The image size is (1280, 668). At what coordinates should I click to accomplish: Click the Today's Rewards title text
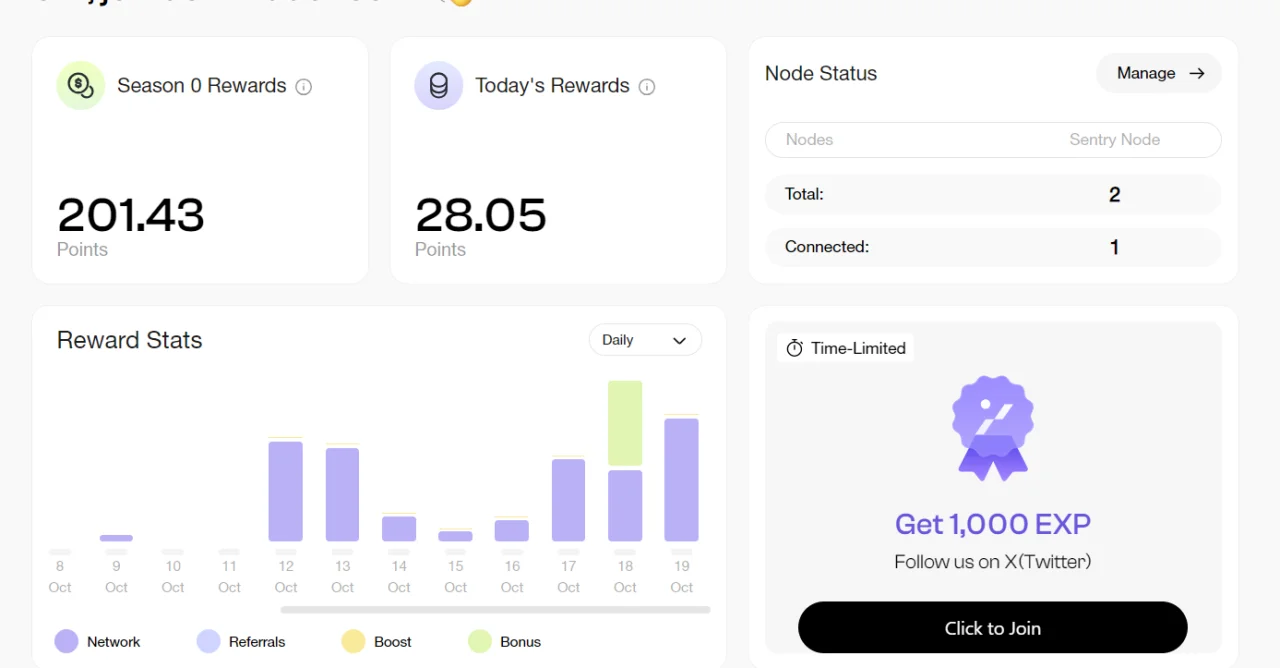coord(552,86)
